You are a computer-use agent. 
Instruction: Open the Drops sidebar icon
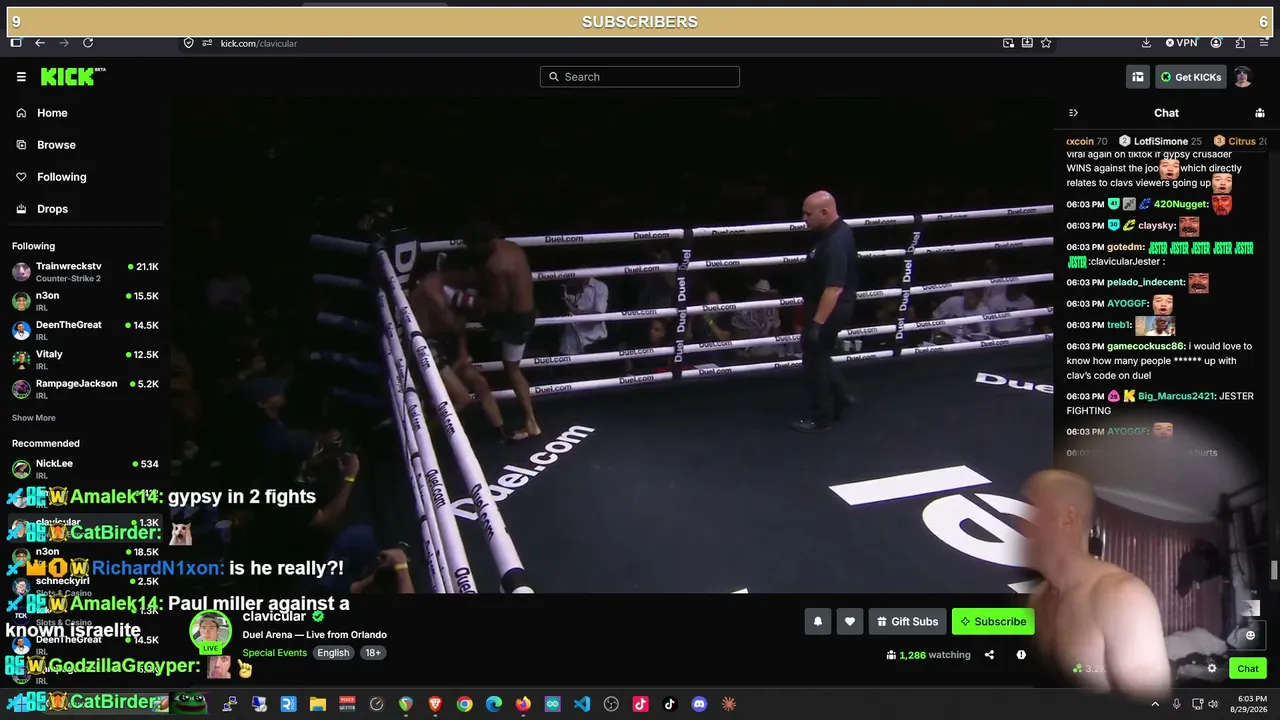(x=21, y=209)
